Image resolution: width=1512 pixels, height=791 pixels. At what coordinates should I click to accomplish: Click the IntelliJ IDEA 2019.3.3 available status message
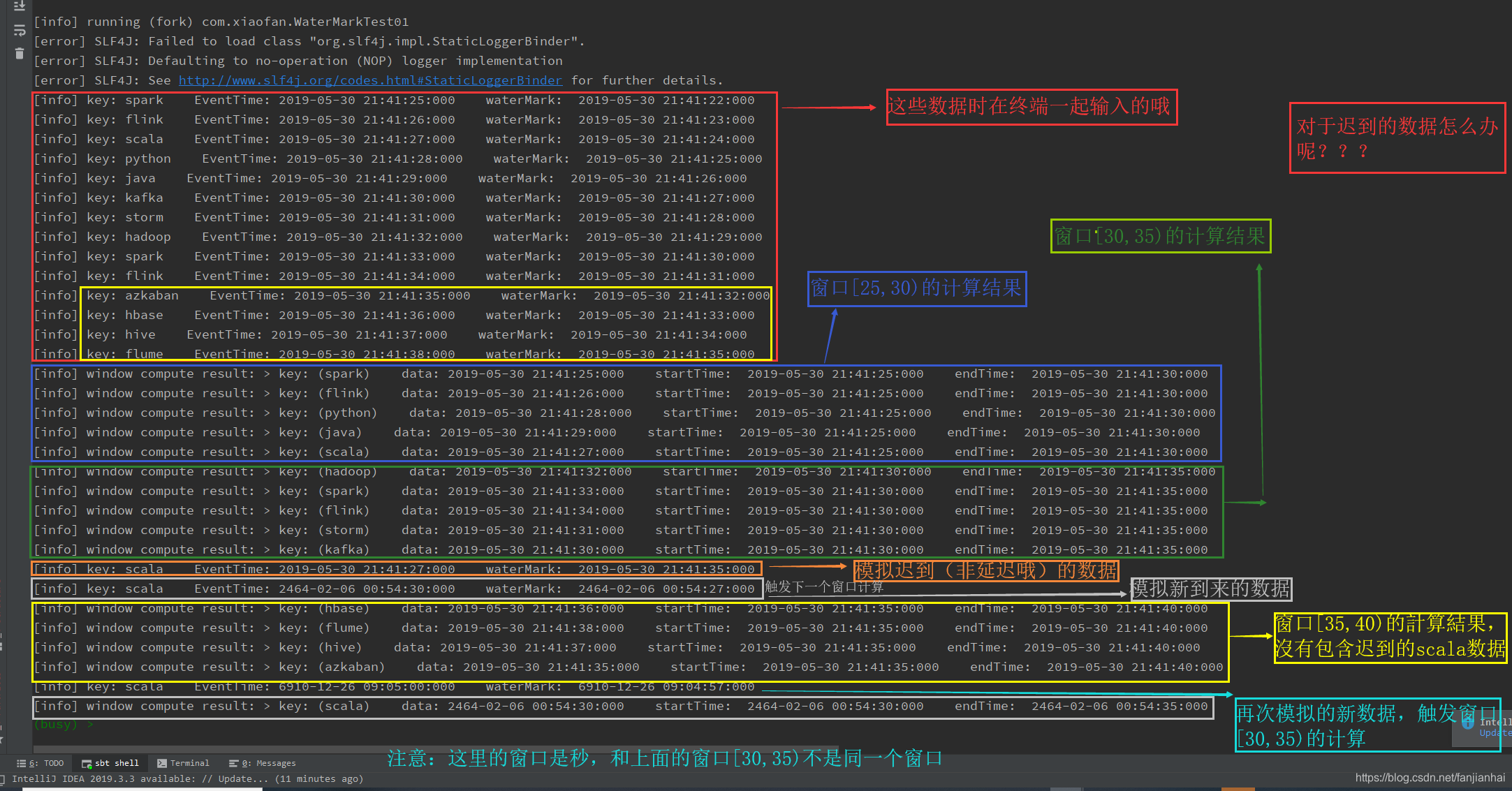[x=187, y=778]
